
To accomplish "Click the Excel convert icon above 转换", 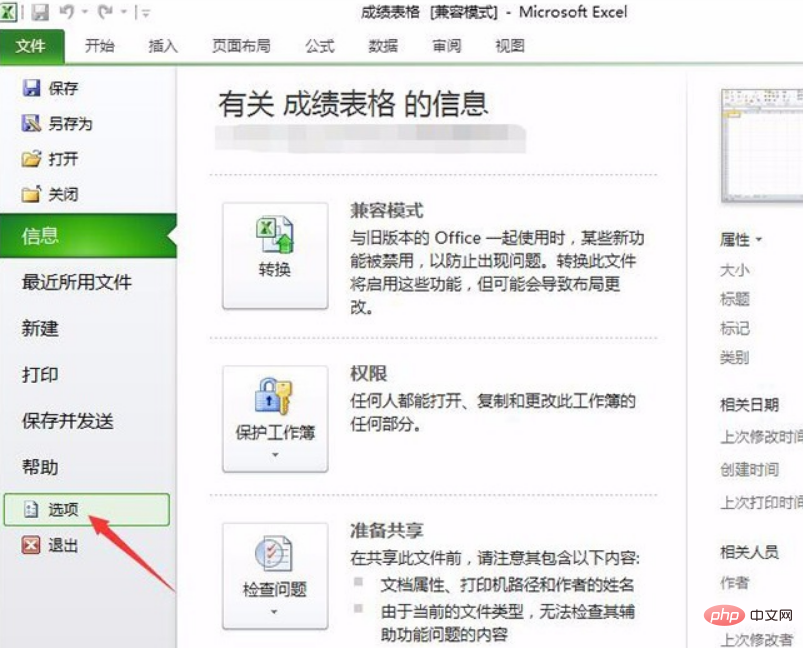I will (x=275, y=235).
